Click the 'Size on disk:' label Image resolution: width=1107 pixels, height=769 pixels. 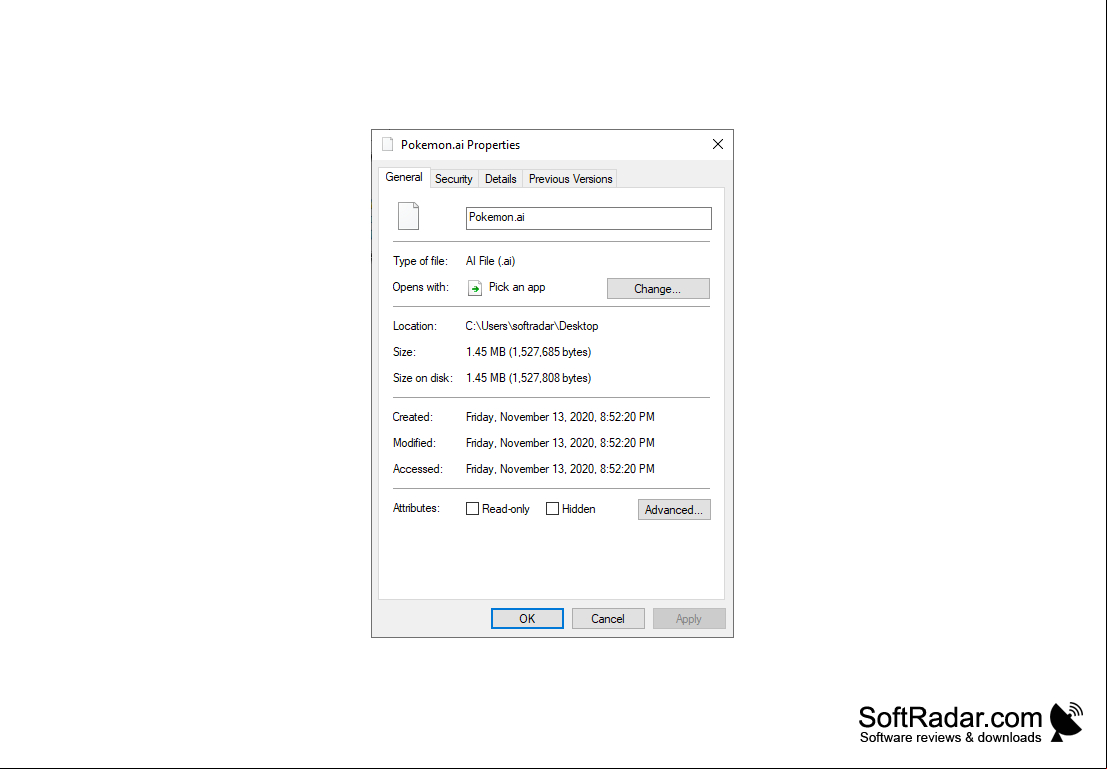pyautogui.click(x=422, y=378)
